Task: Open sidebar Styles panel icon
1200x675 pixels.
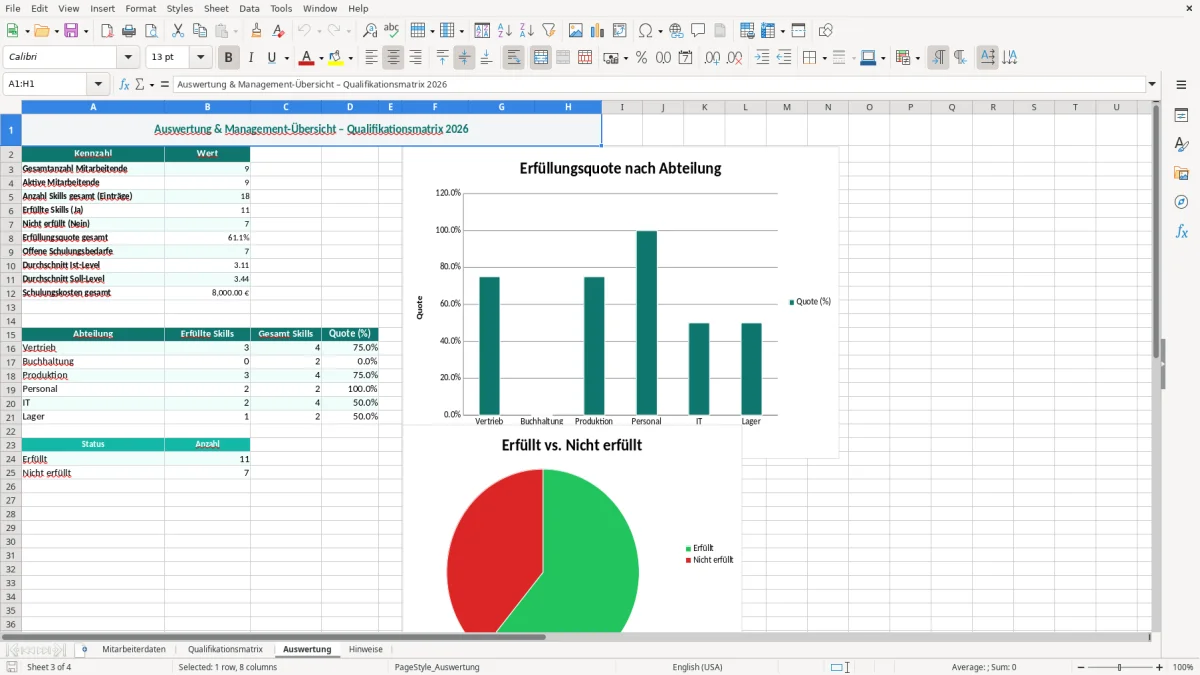Action: (1181, 145)
